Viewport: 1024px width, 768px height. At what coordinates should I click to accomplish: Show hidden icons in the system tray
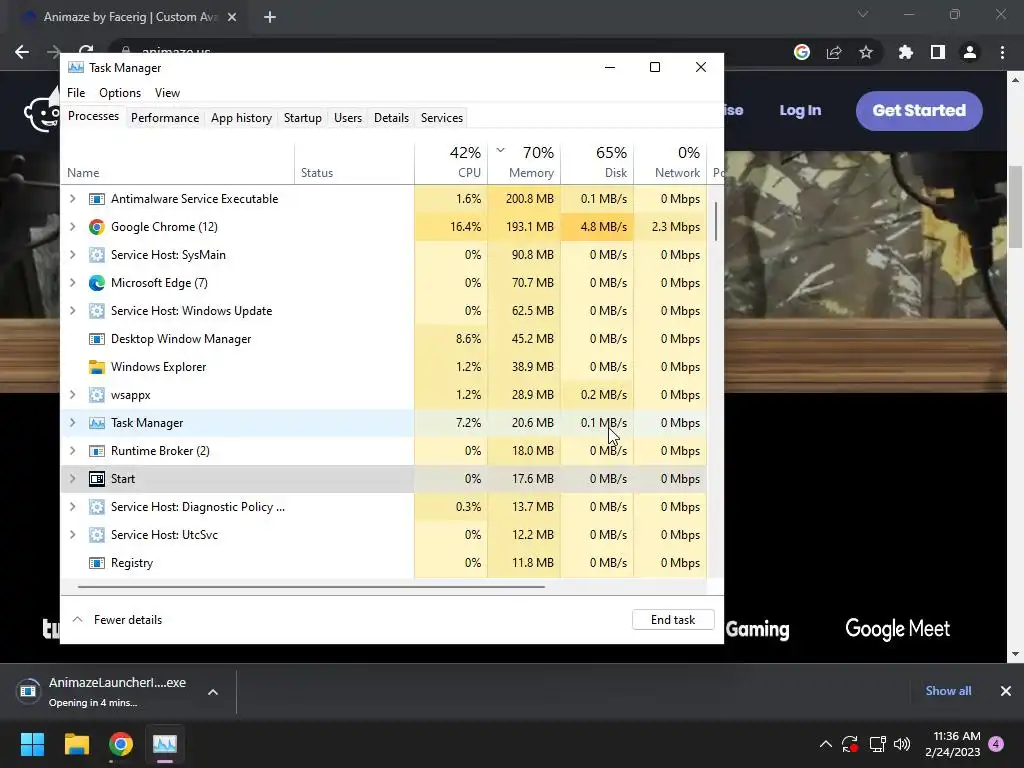click(x=825, y=744)
